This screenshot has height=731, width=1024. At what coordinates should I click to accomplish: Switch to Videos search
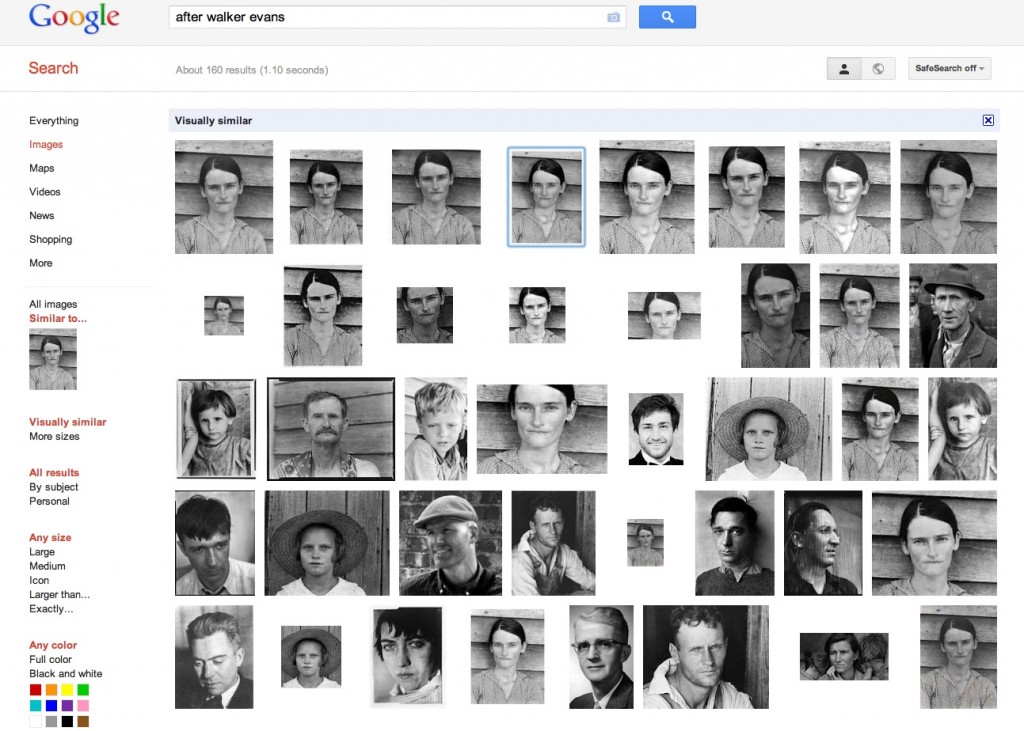pos(44,191)
